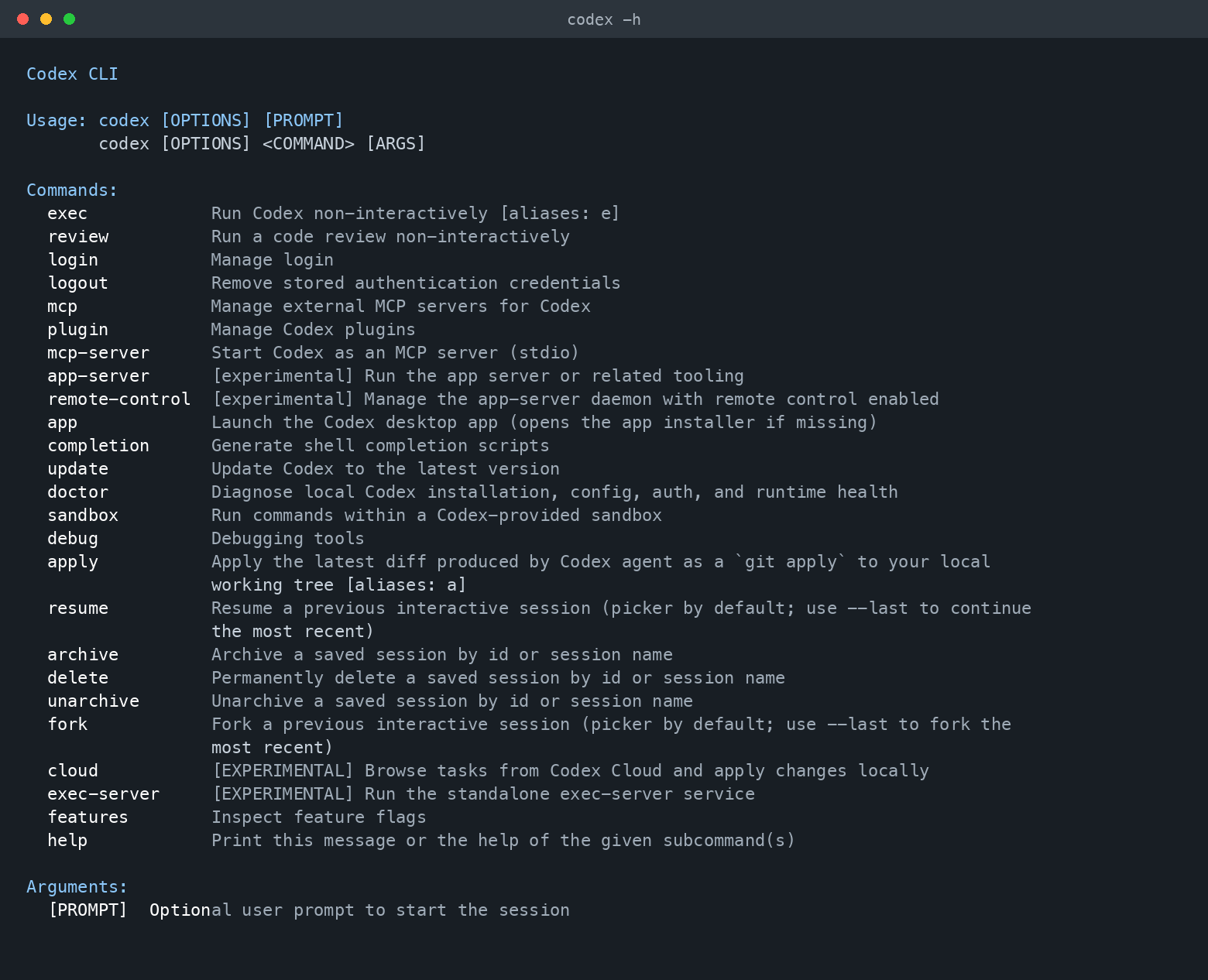Click the 'mcp' command name
This screenshot has height=980, width=1208.
(62, 307)
